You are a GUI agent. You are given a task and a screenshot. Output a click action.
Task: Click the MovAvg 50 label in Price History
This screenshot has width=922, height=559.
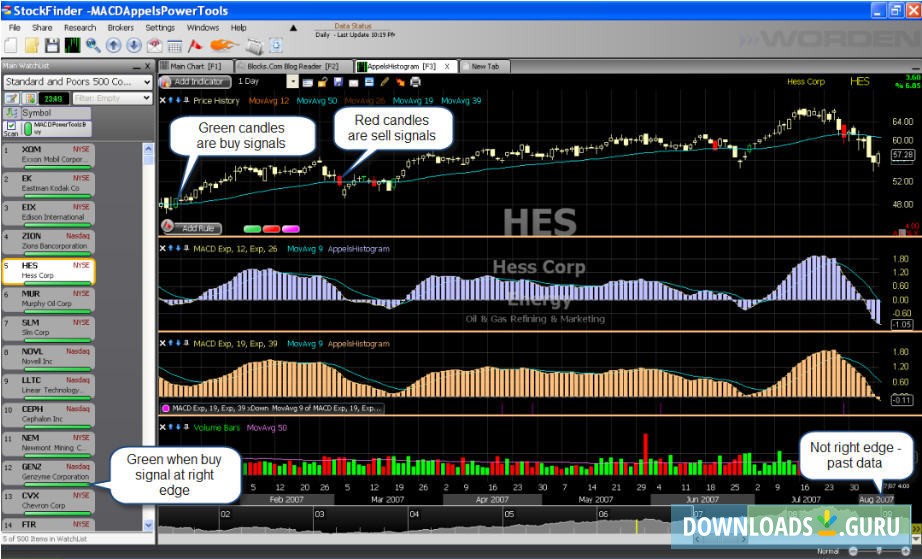[x=316, y=101]
